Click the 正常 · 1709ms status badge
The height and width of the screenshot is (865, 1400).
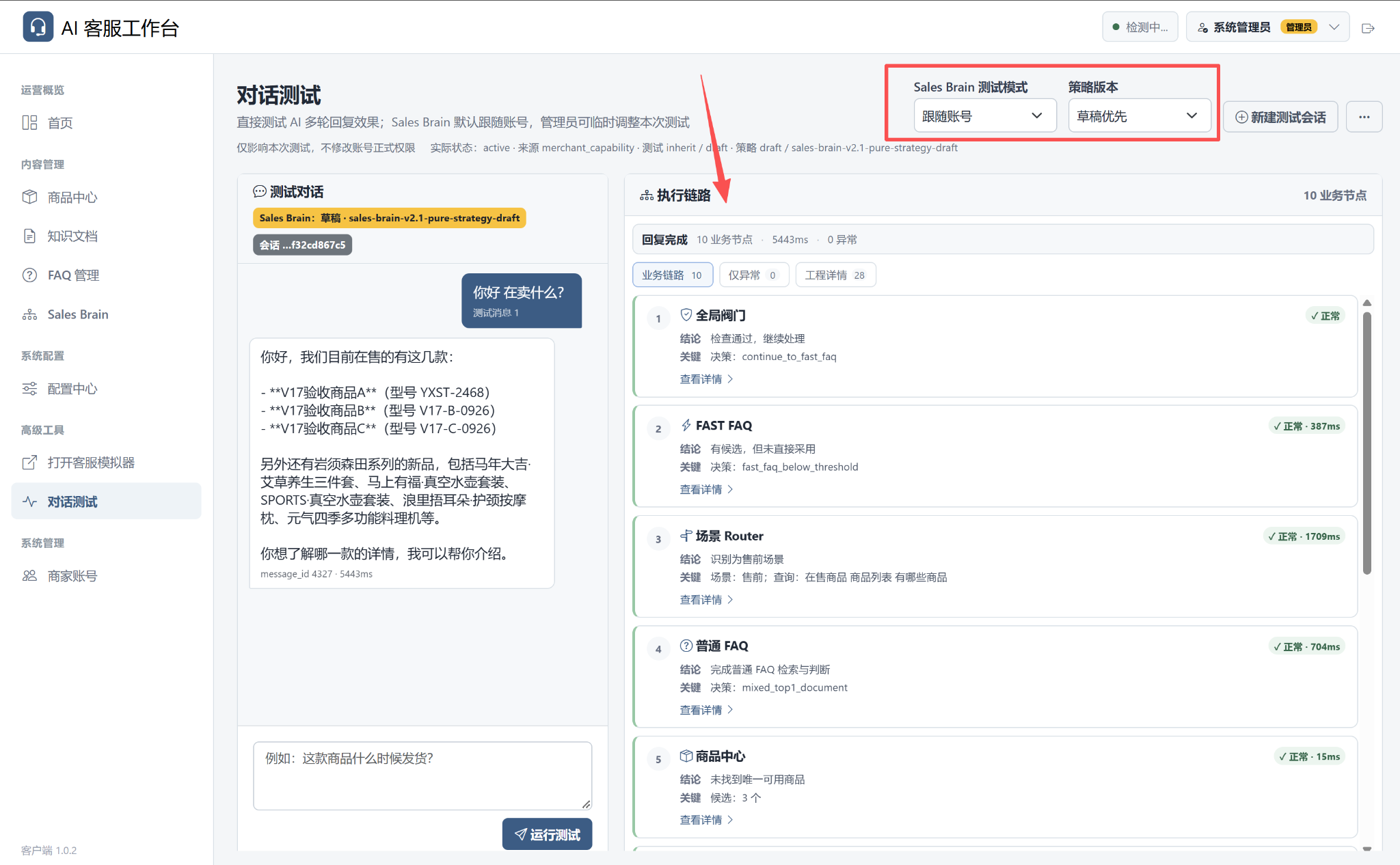tap(1304, 536)
